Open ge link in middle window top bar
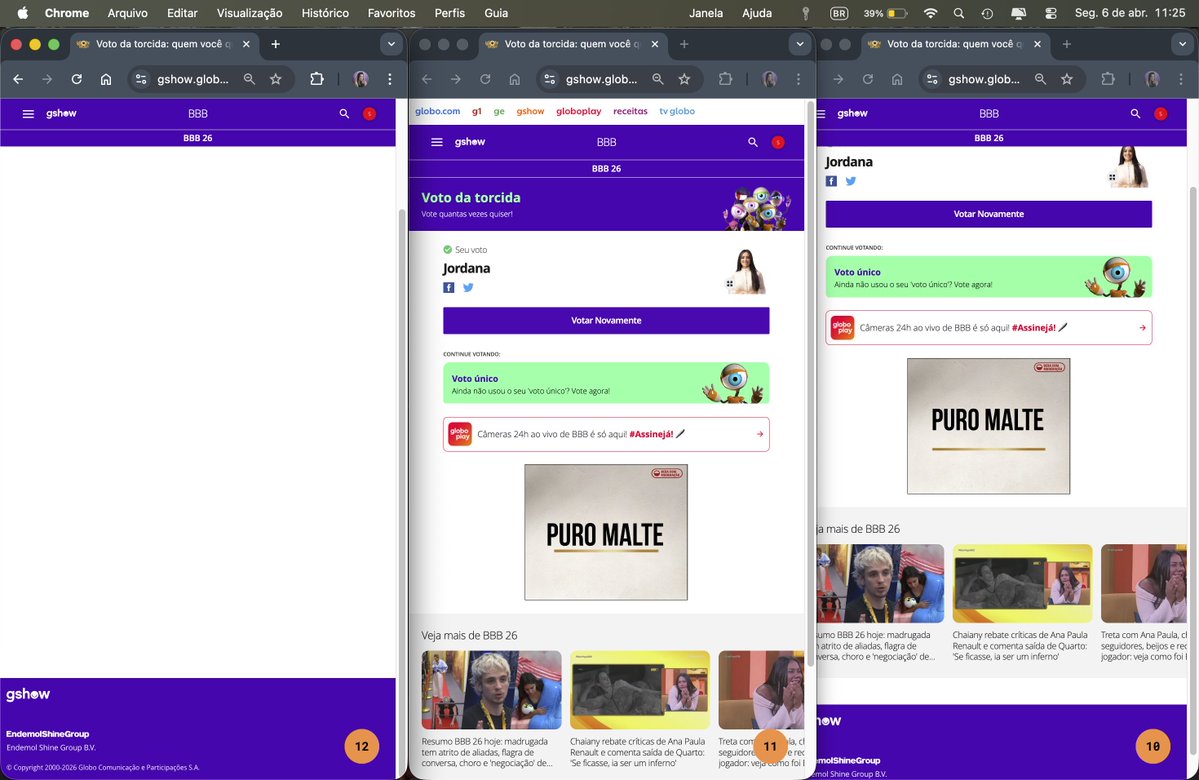 499,112
